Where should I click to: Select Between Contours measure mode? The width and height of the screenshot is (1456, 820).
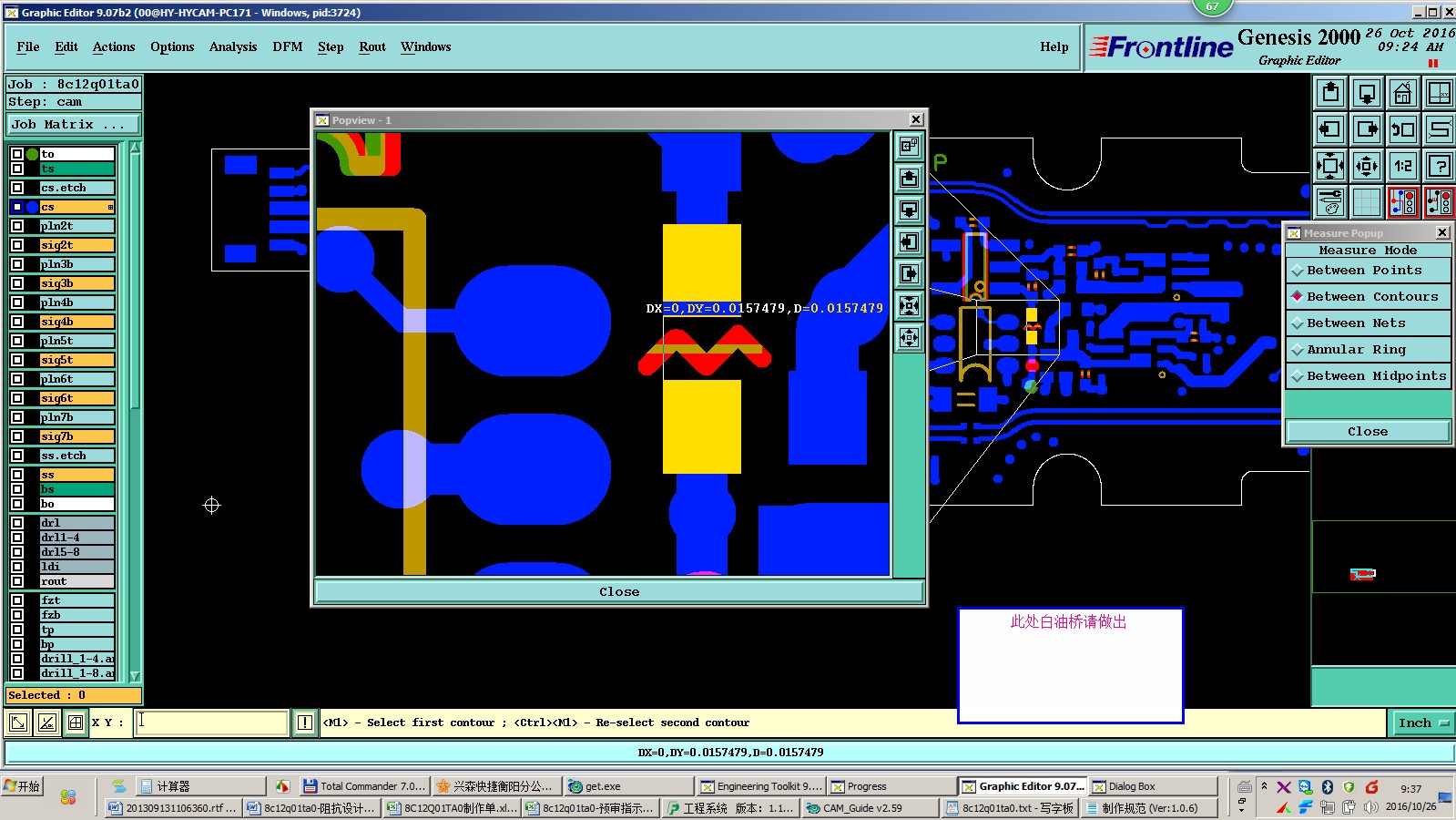[x=1367, y=297]
